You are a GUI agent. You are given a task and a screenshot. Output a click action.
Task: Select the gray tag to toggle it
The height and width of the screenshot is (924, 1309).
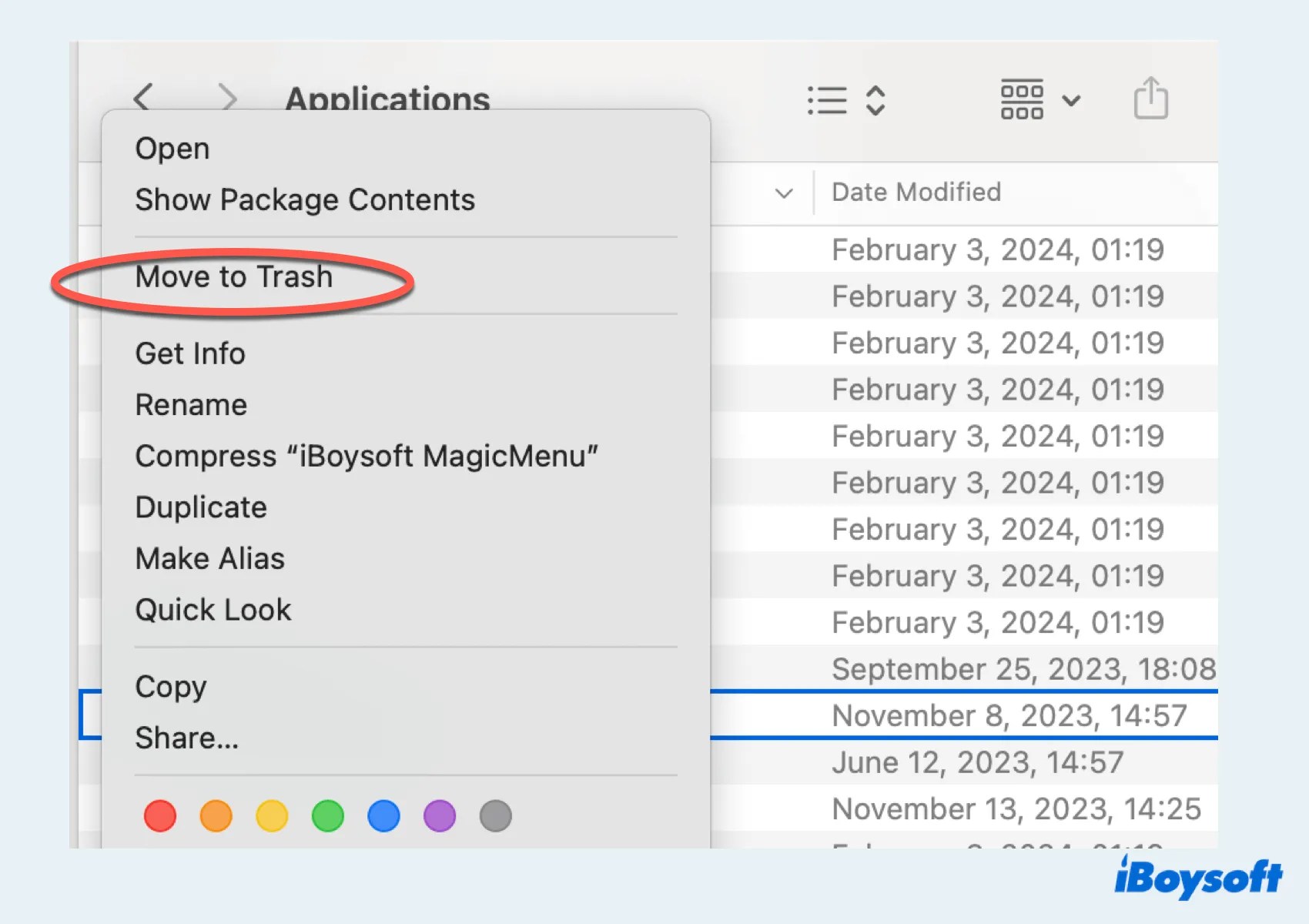tap(496, 815)
